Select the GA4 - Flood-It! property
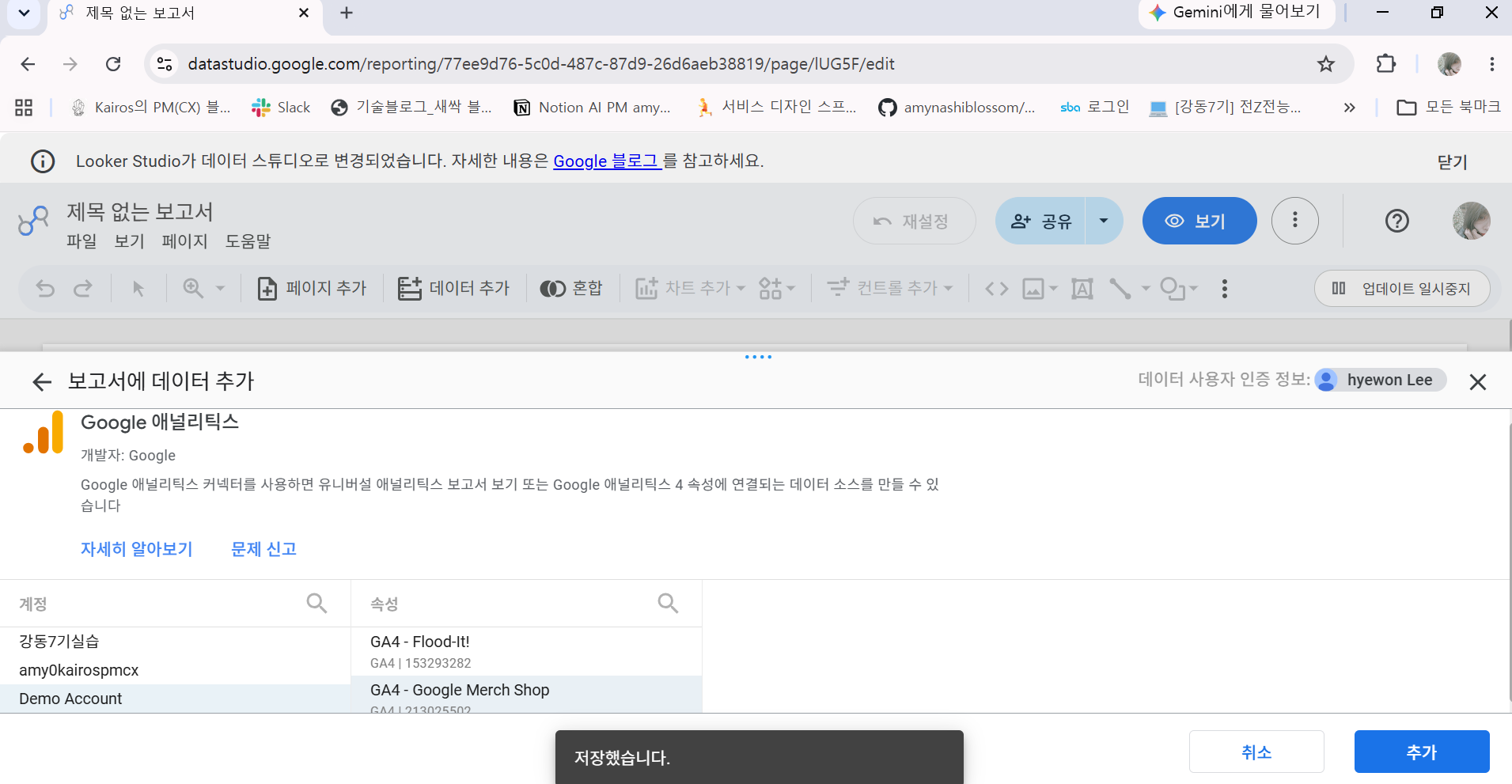Screen dimensions: 1512x784 click(526, 652)
